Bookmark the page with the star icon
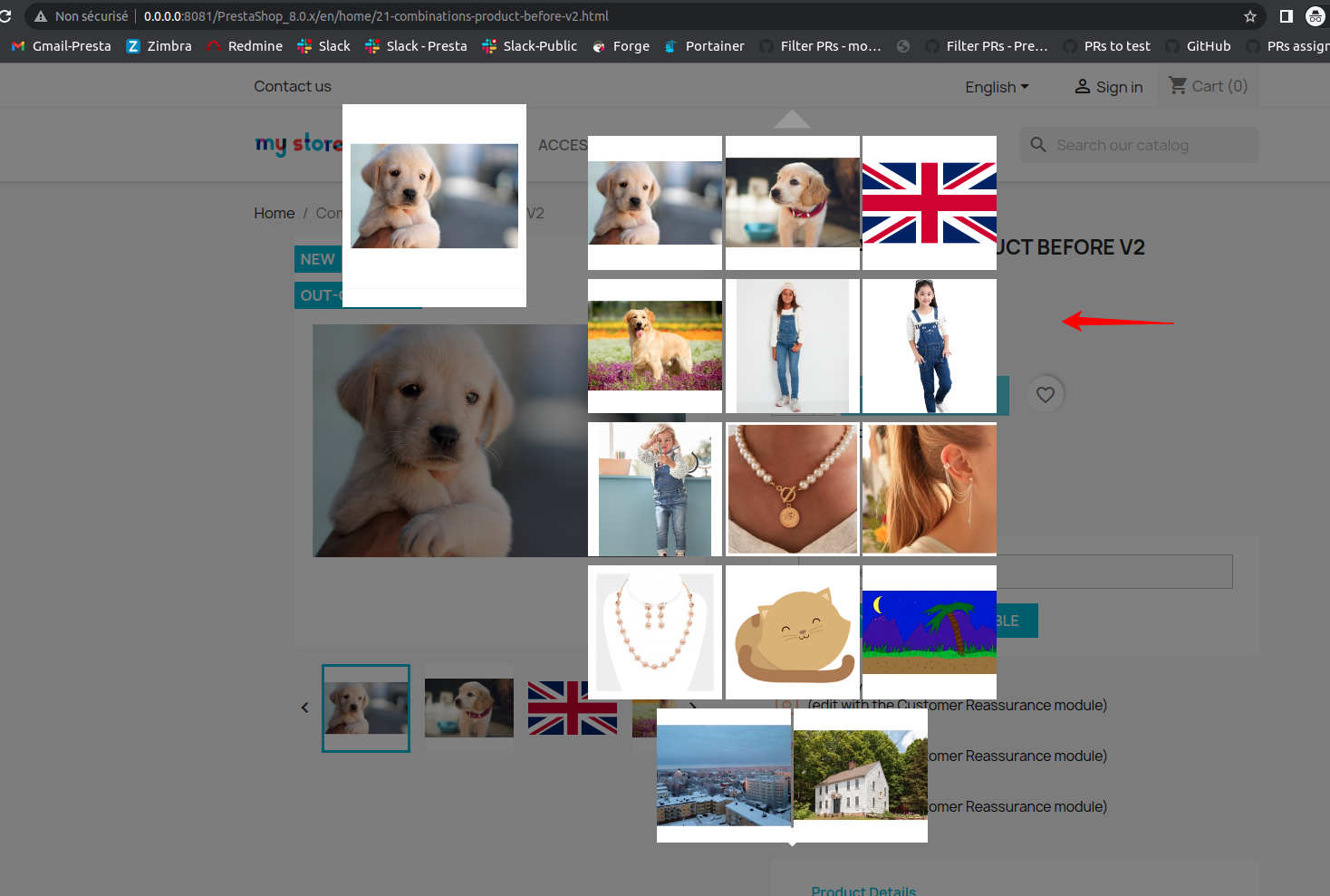 coord(1249,15)
